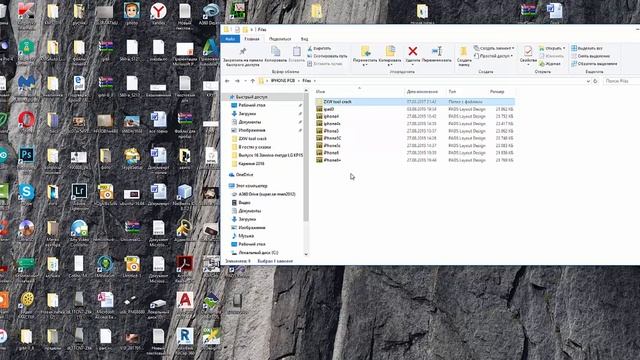Open recent locations dropdown beside forward arrow
The width and height of the screenshot is (640, 360).
point(245,81)
